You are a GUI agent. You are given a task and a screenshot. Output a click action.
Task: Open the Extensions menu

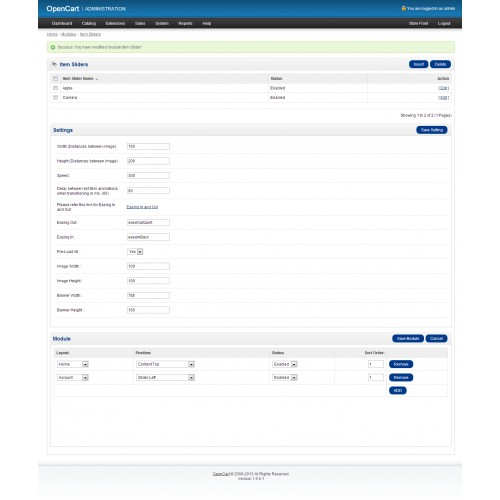point(115,23)
